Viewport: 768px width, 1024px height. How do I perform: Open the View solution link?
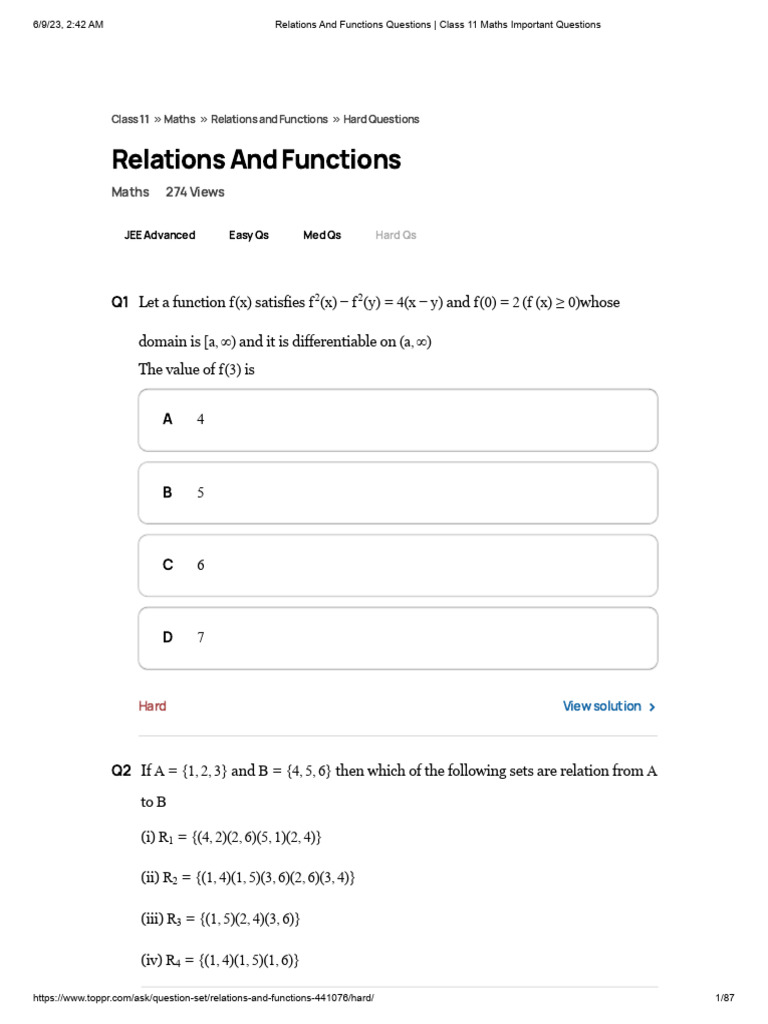[x=602, y=706]
